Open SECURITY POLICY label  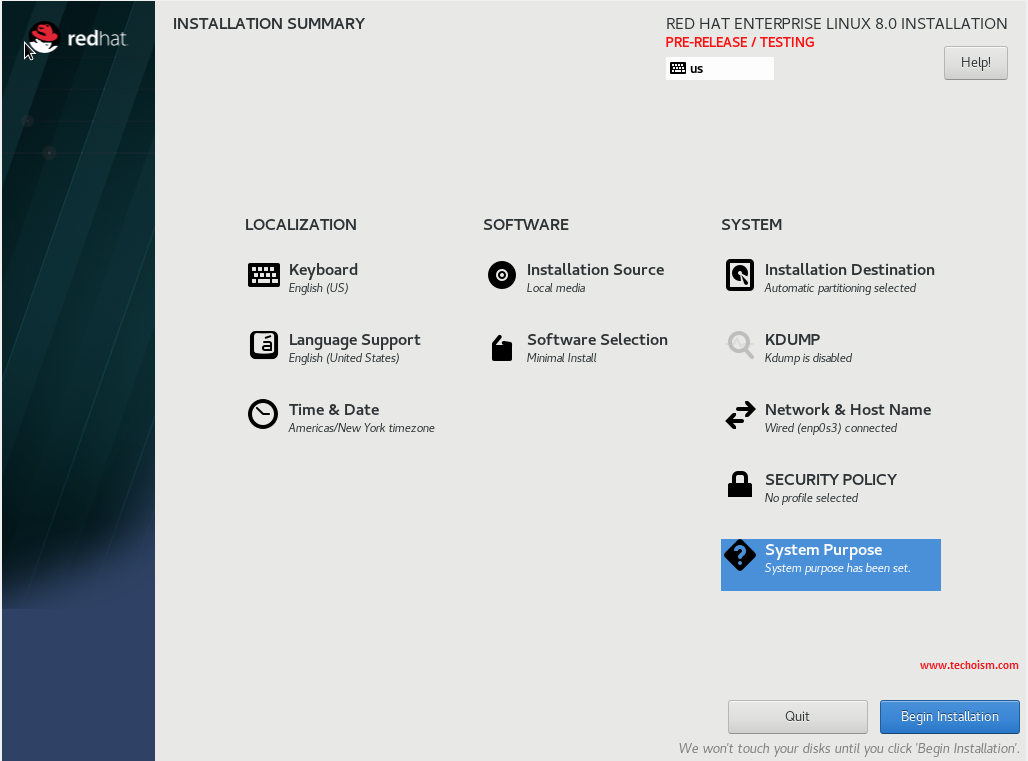pos(831,480)
